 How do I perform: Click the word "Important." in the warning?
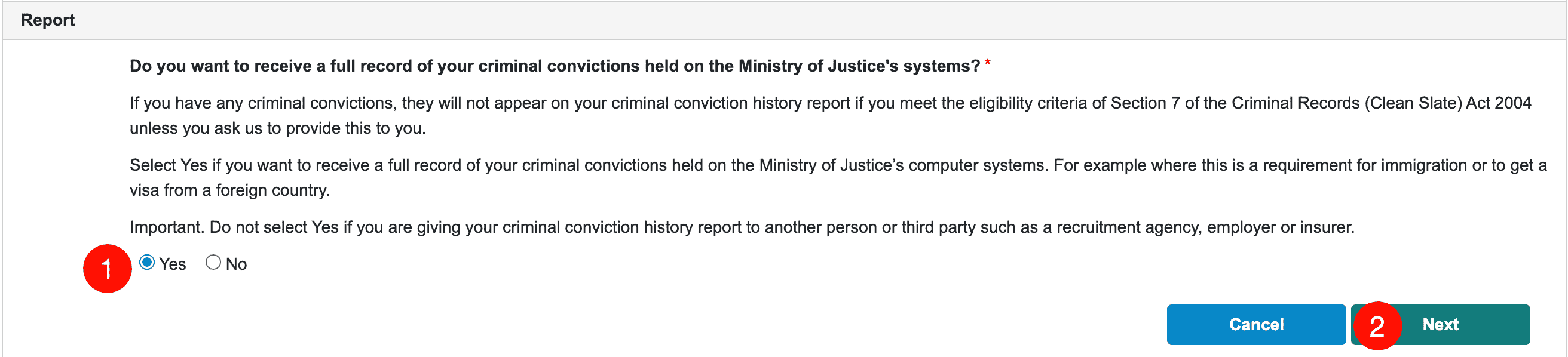click(x=167, y=227)
